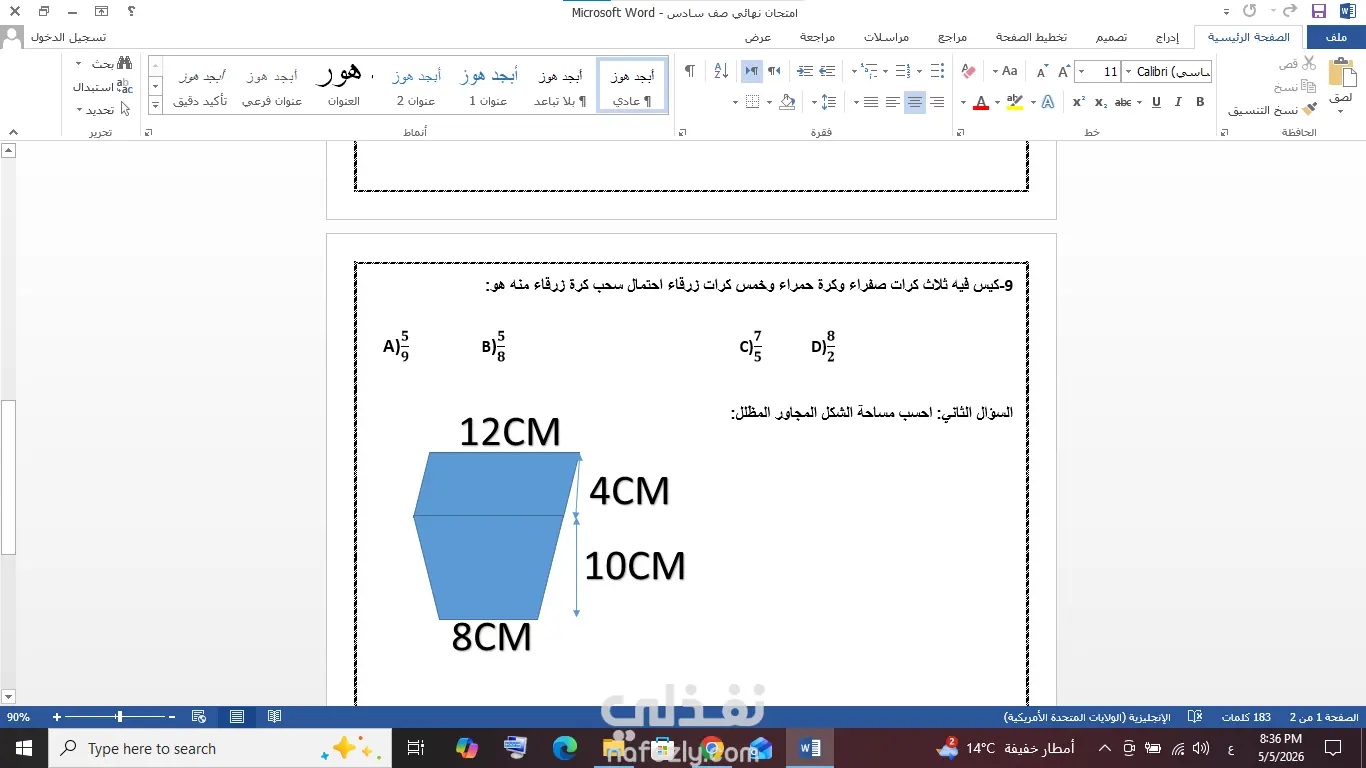Click the Align Left paragraph icon
Screen dimensions: 1366x768
click(892, 102)
